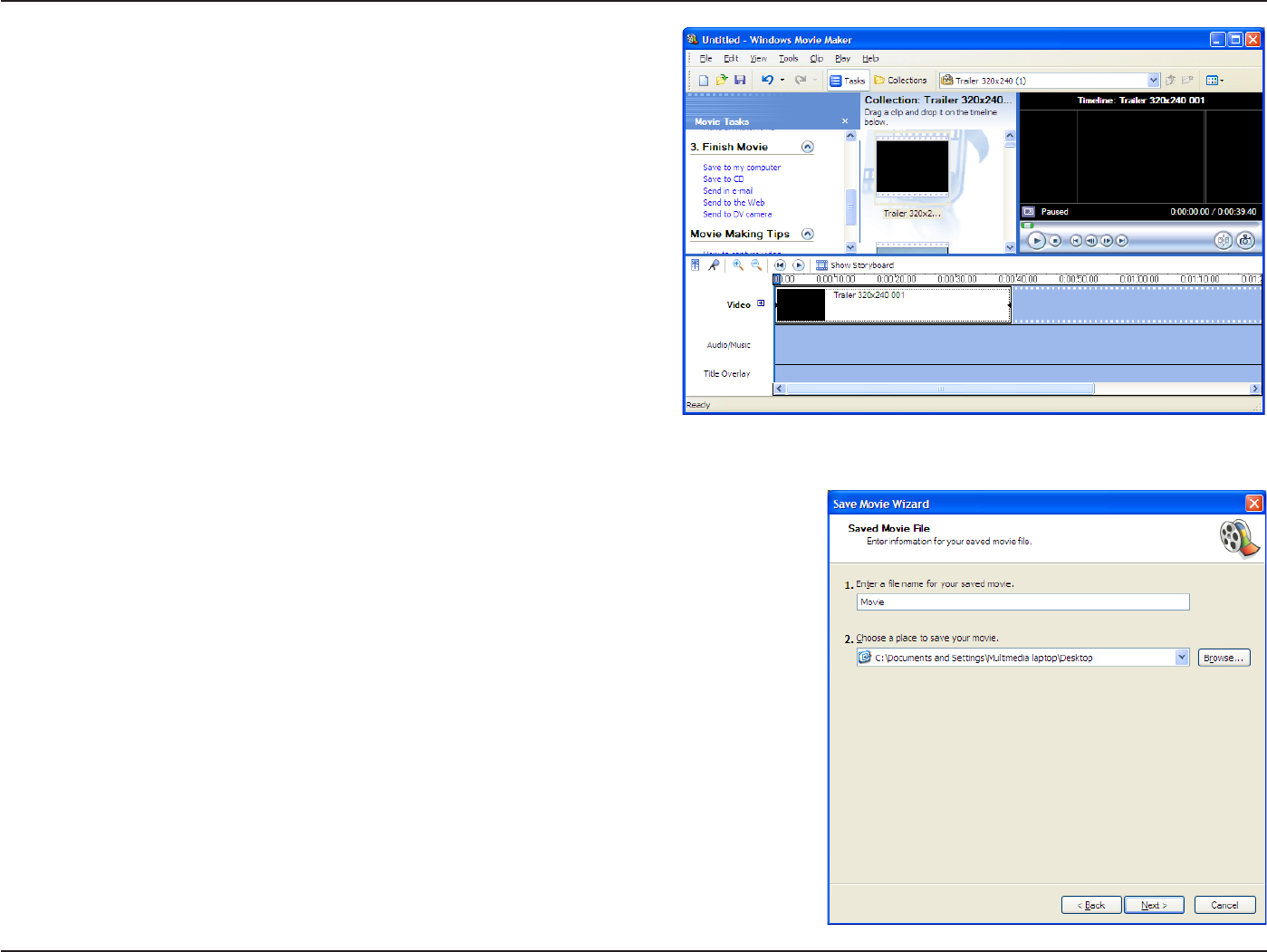Open the File menu
The width and height of the screenshot is (1267, 952).
coord(705,59)
